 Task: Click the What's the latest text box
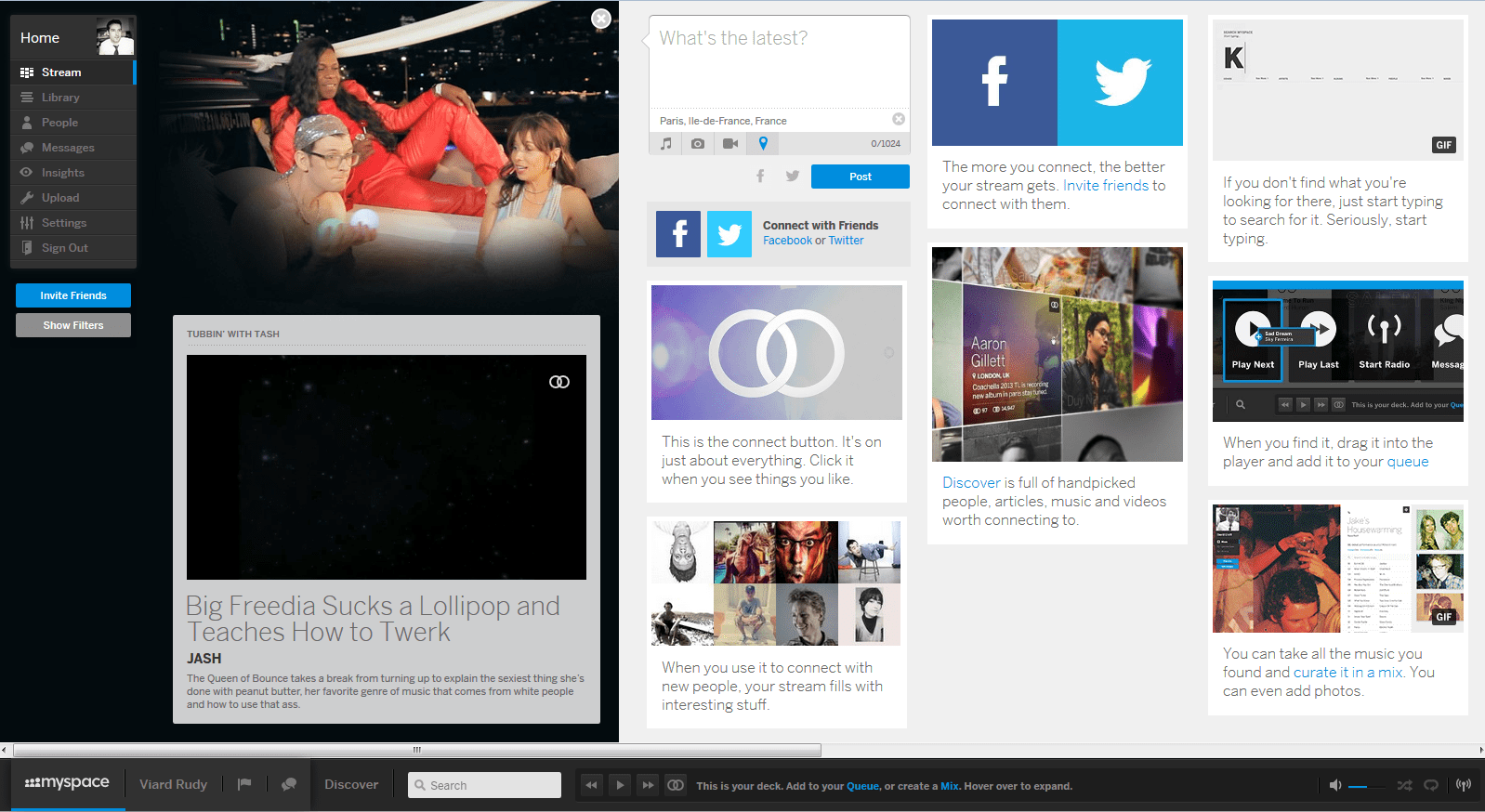pos(779,61)
